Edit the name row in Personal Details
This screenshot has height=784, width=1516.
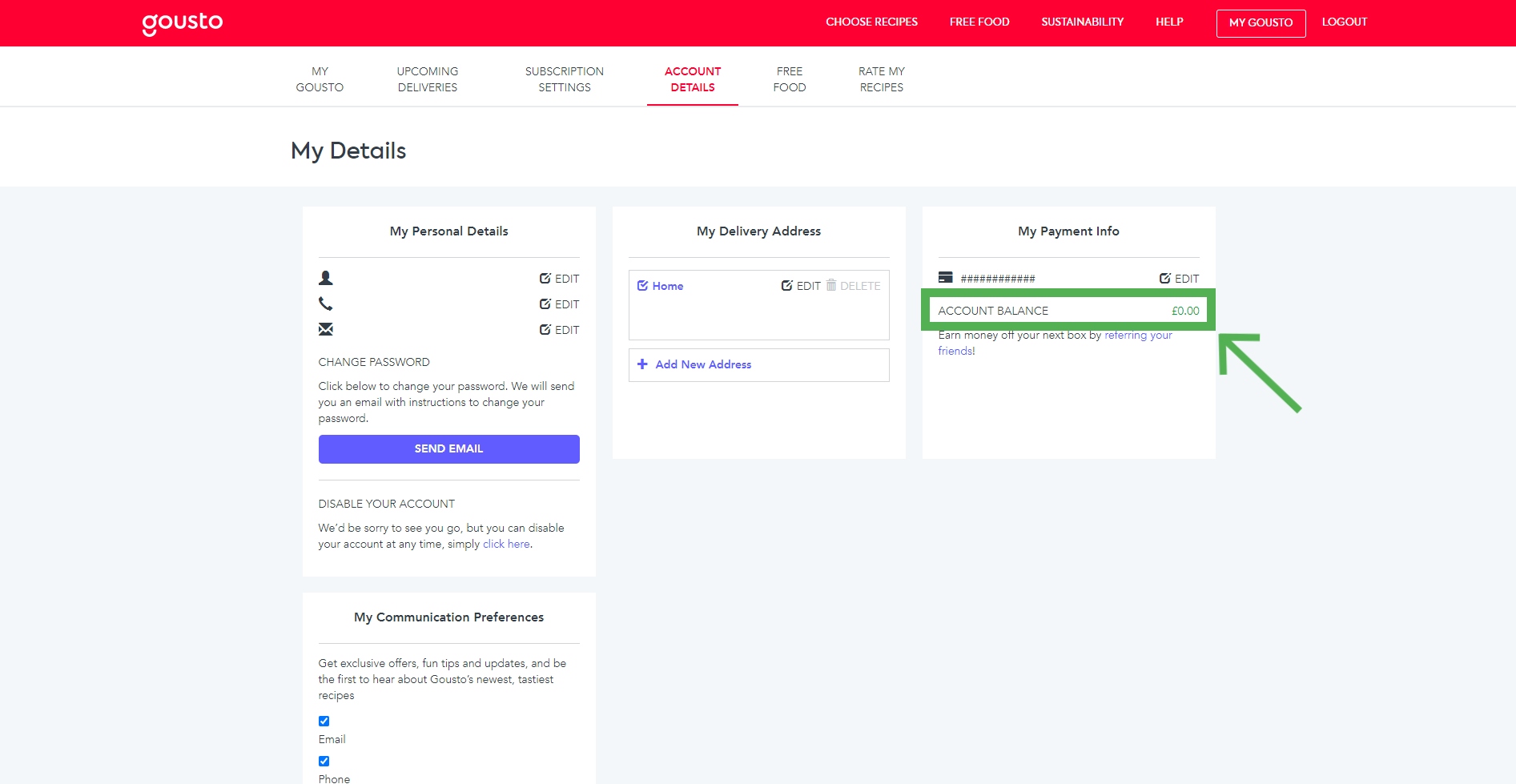(559, 279)
